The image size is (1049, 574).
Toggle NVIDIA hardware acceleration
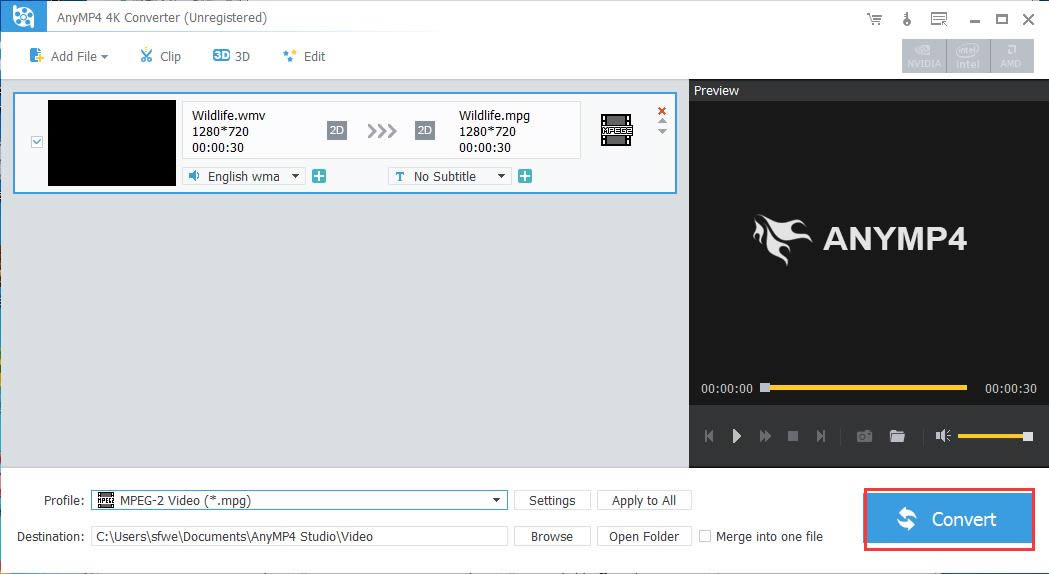[924, 56]
